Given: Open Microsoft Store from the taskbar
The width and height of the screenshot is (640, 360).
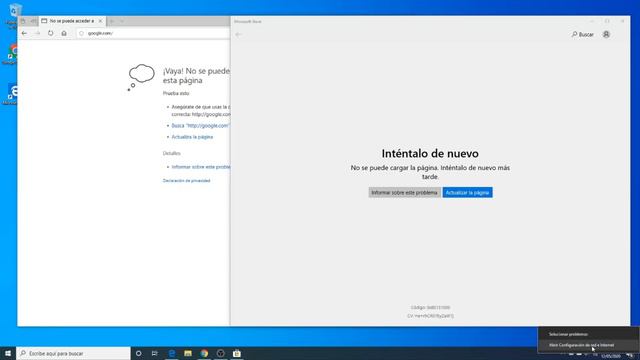Looking at the screenshot, I should (237, 353).
